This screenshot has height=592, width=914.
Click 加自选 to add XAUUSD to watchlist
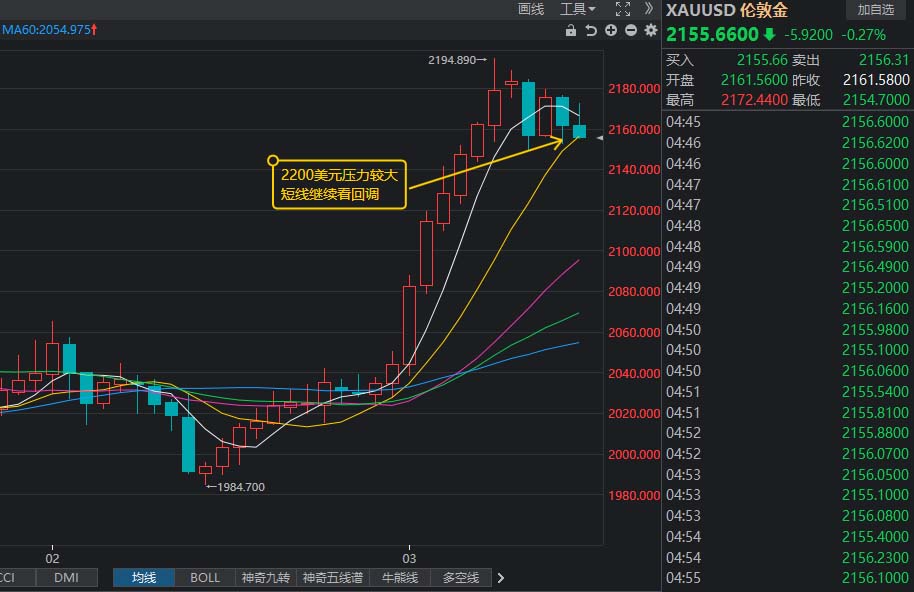click(875, 10)
